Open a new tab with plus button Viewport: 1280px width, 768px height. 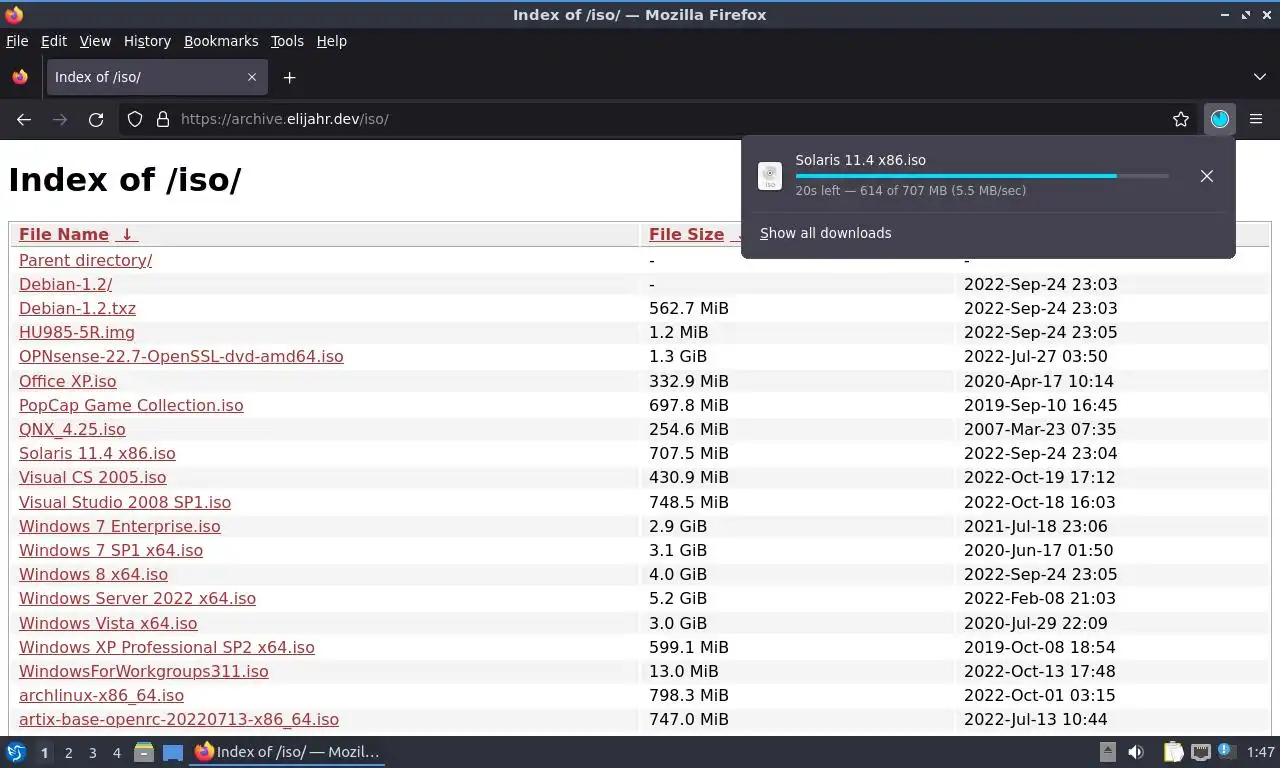click(x=289, y=77)
